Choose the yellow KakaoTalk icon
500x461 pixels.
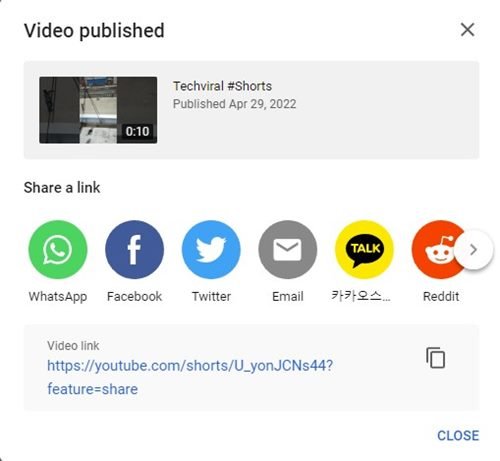click(x=364, y=249)
